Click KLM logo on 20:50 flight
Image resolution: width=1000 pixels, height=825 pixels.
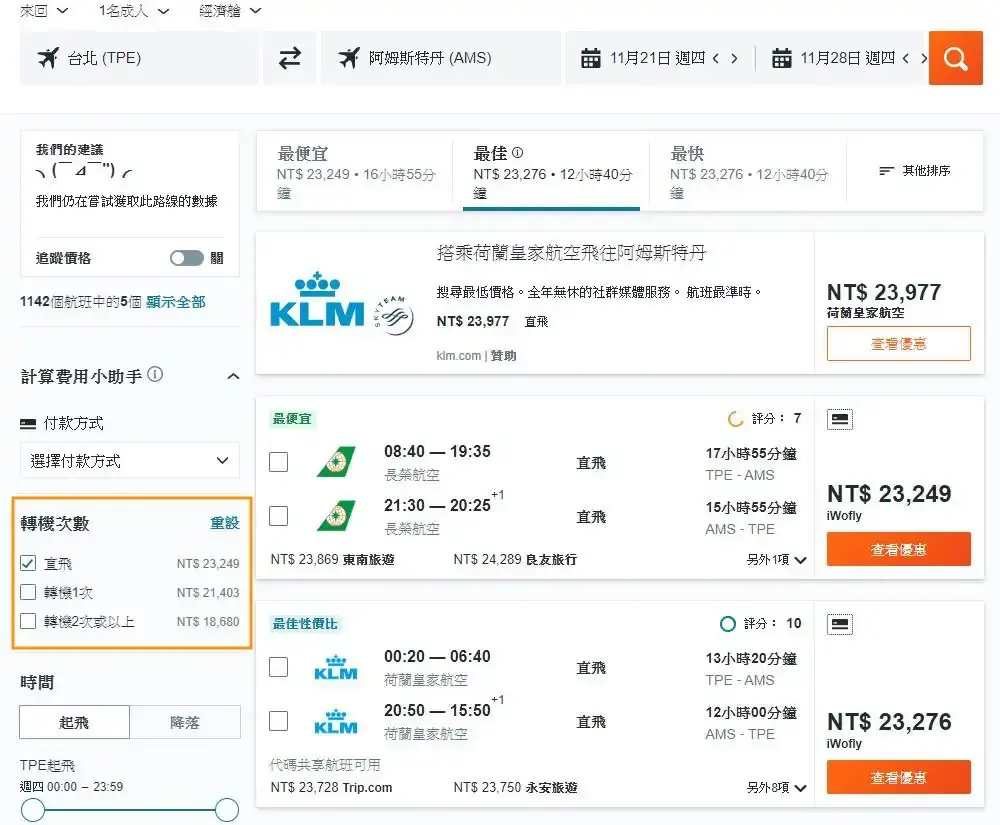point(336,722)
